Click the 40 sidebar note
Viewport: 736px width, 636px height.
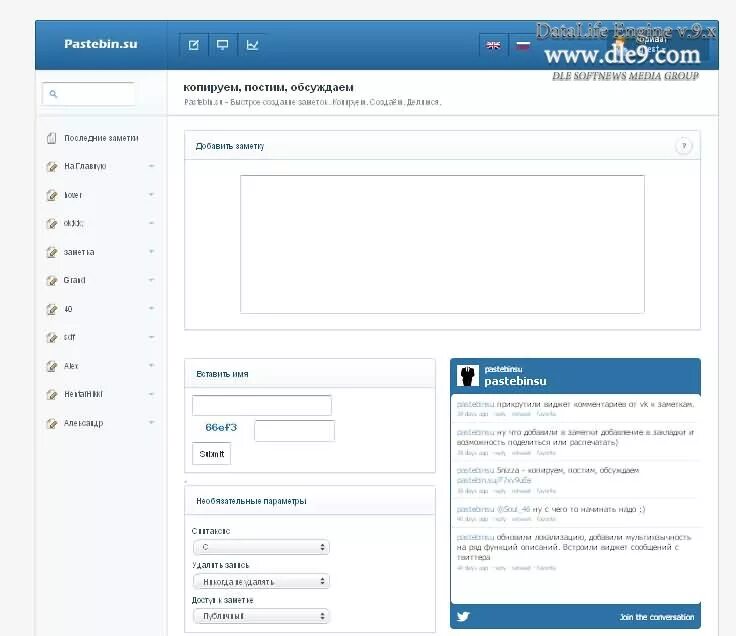pyautogui.click(x=68, y=309)
